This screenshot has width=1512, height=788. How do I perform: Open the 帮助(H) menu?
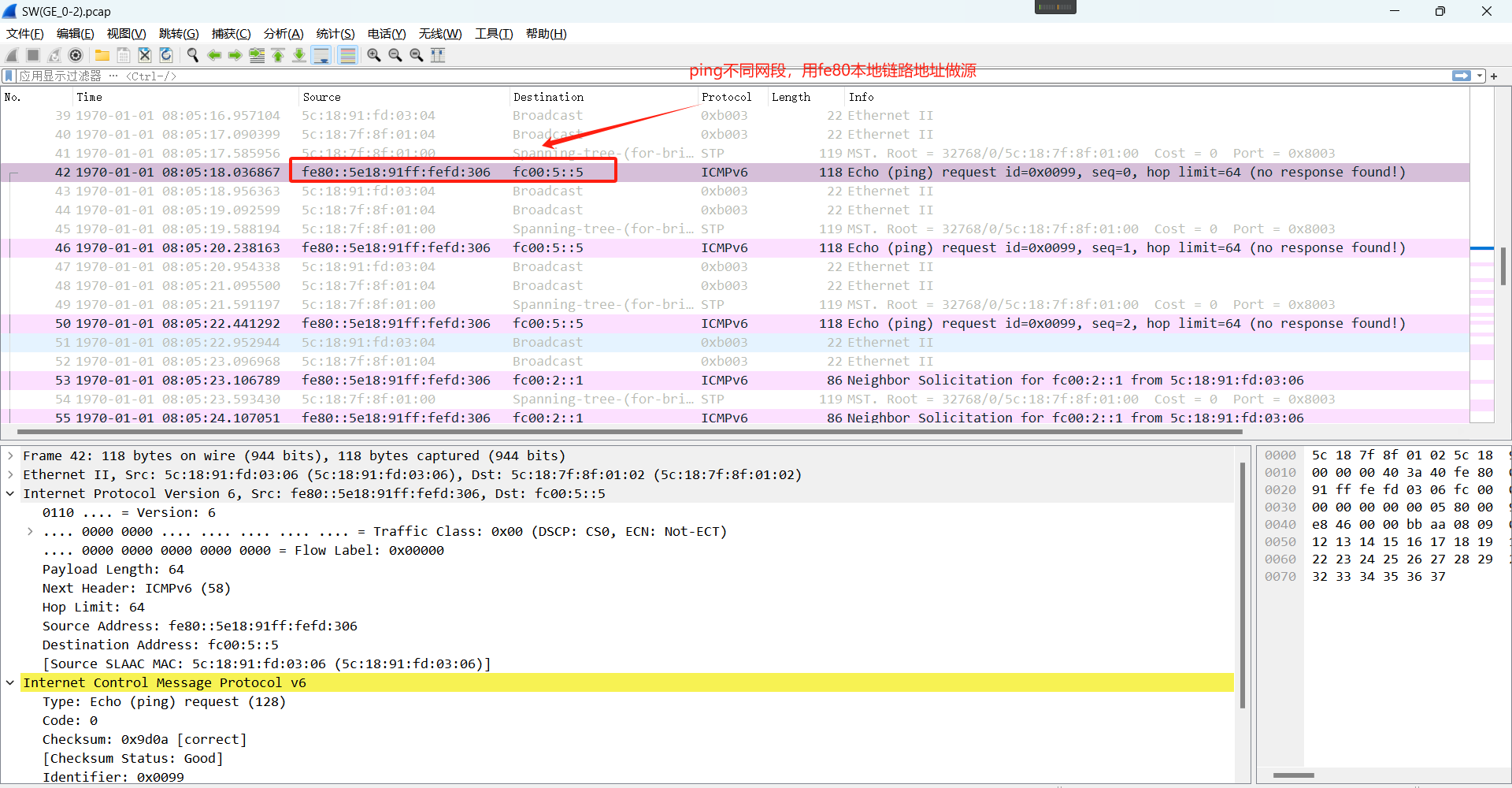(547, 33)
